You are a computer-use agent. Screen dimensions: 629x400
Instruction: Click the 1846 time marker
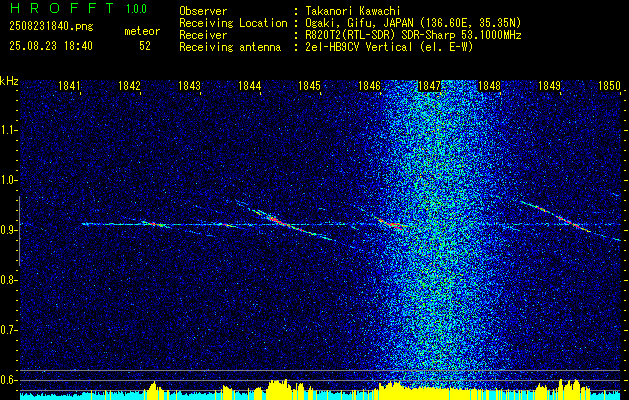point(369,86)
